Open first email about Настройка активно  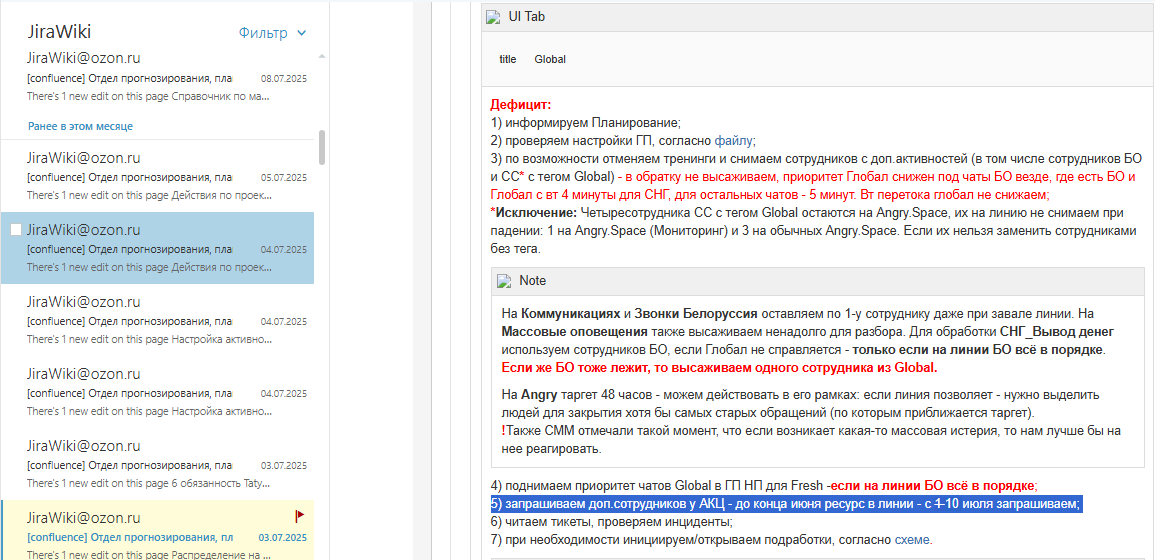pyautogui.click(x=158, y=321)
